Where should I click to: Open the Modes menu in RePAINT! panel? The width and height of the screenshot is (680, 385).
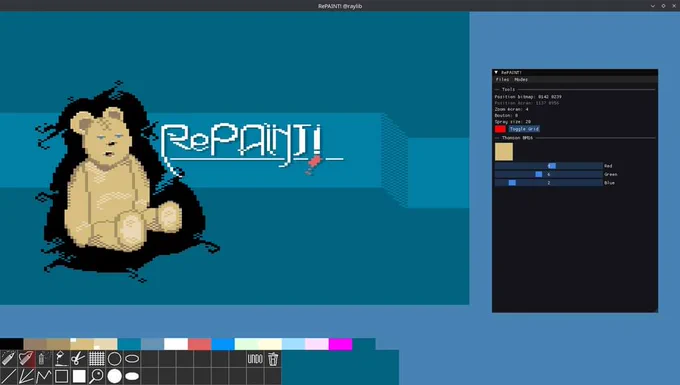521,80
